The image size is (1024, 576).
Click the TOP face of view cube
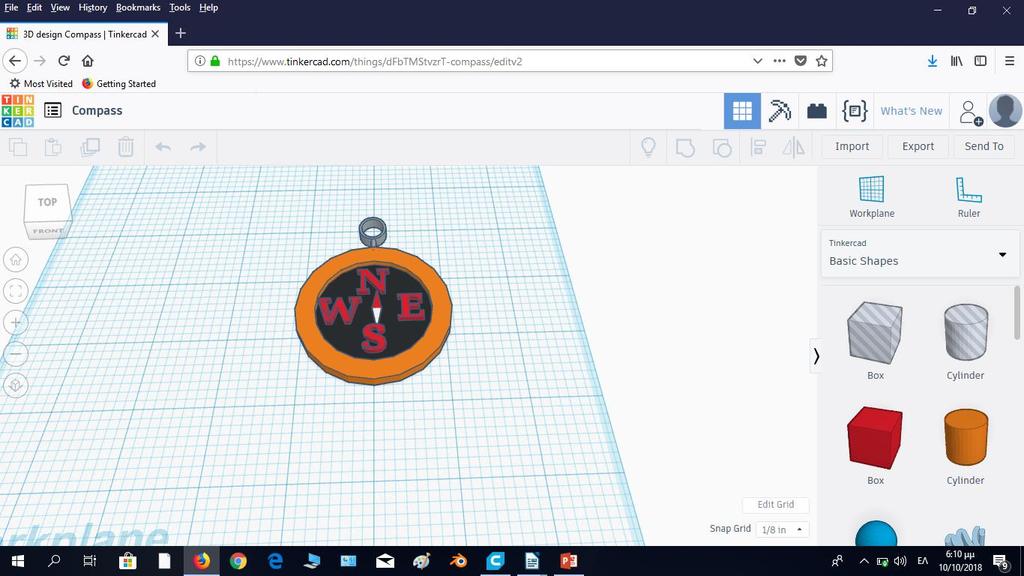pyautogui.click(x=47, y=202)
